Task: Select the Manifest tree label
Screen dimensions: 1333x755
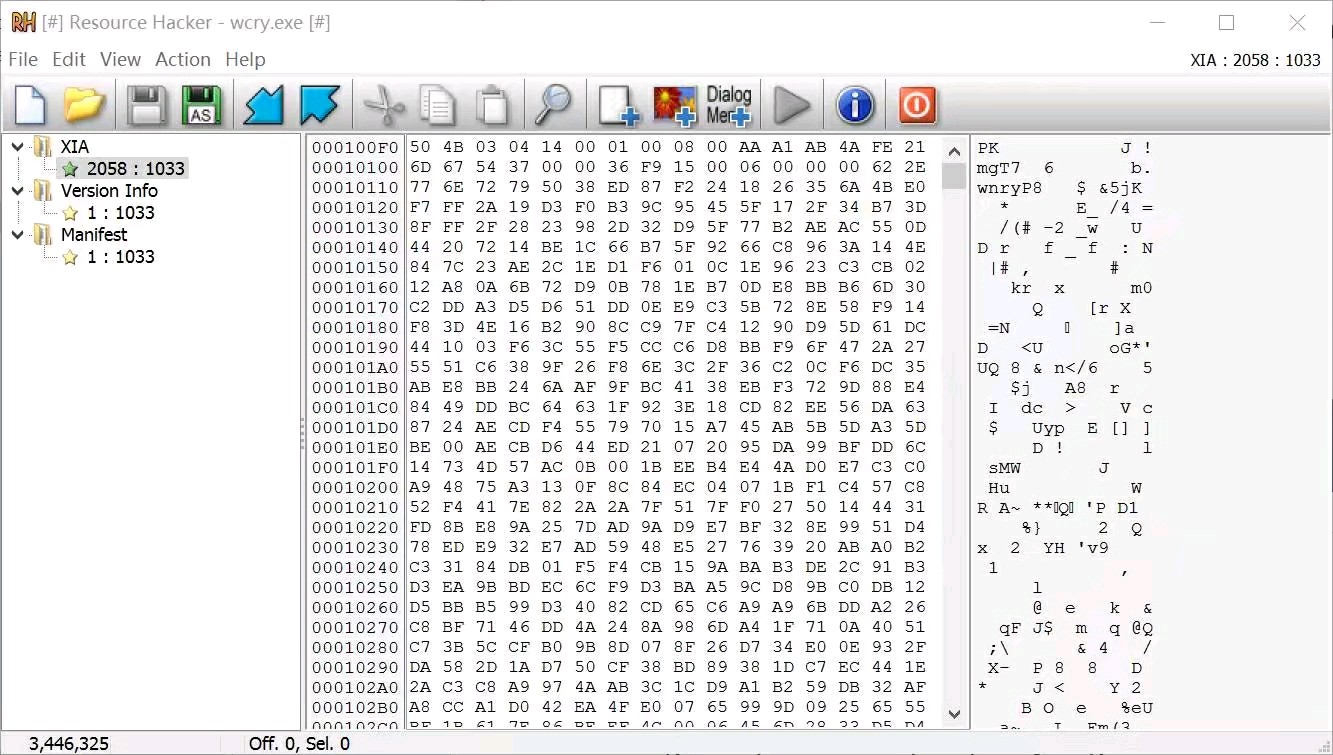Action: [94, 235]
